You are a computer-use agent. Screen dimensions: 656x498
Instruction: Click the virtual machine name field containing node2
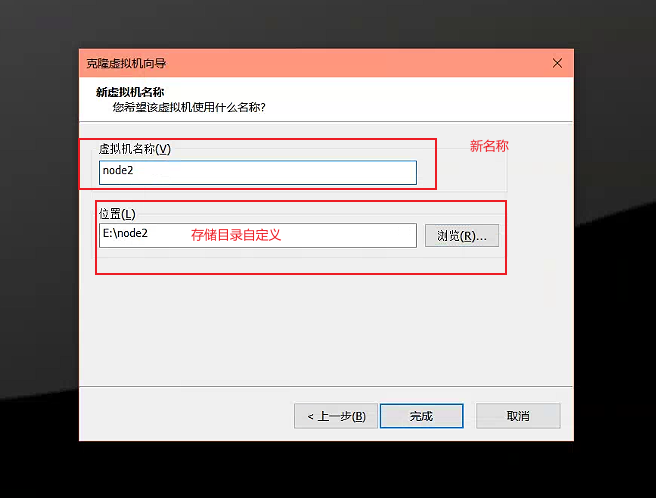click(x=258, y=172)
